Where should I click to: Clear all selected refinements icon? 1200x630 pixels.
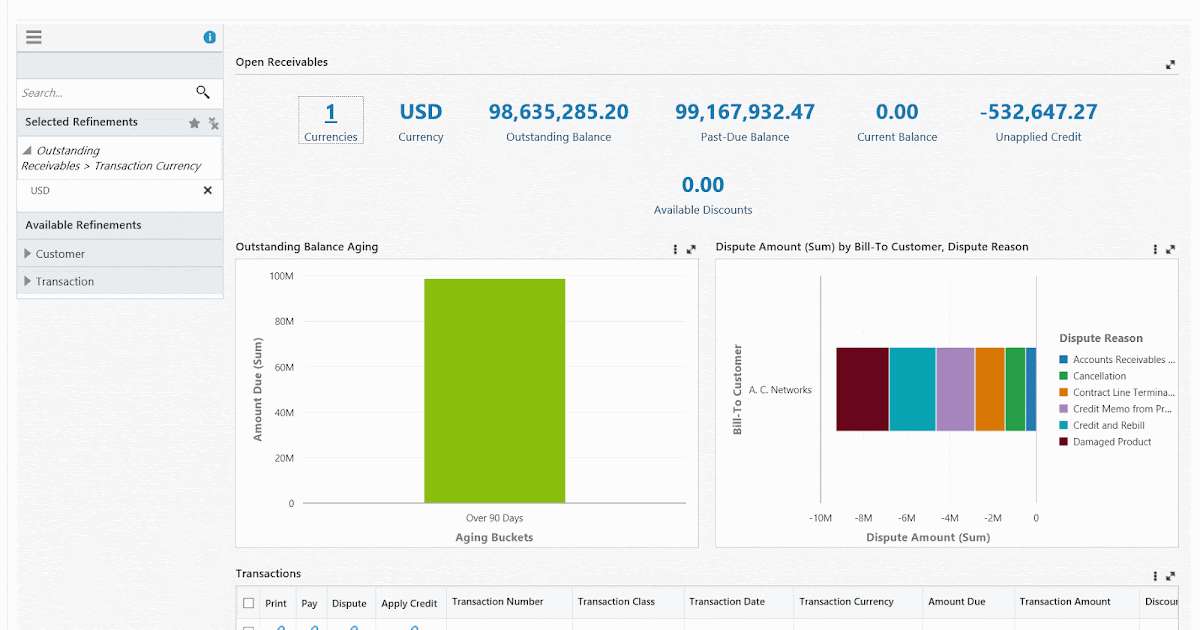(x=212, y=122)
